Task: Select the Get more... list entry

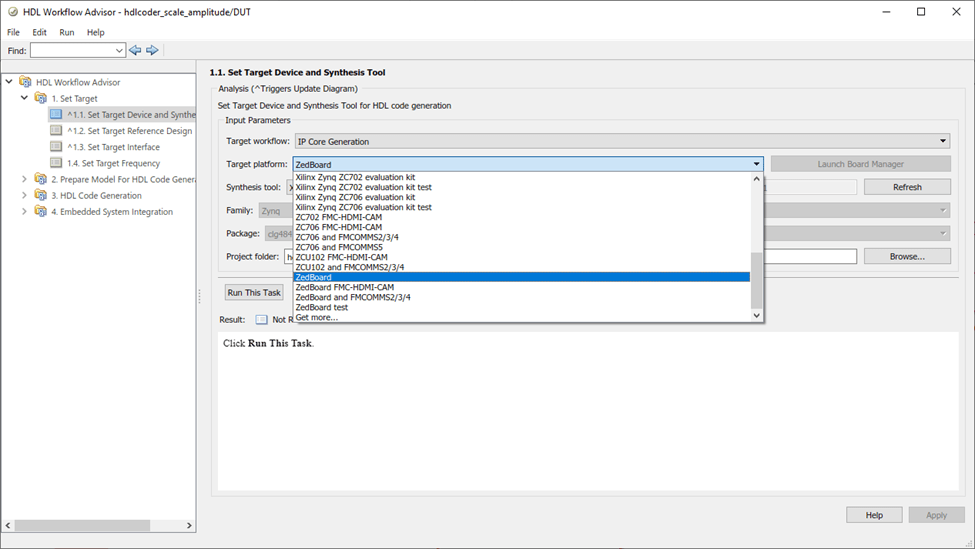Action: (x=522, y=317)
